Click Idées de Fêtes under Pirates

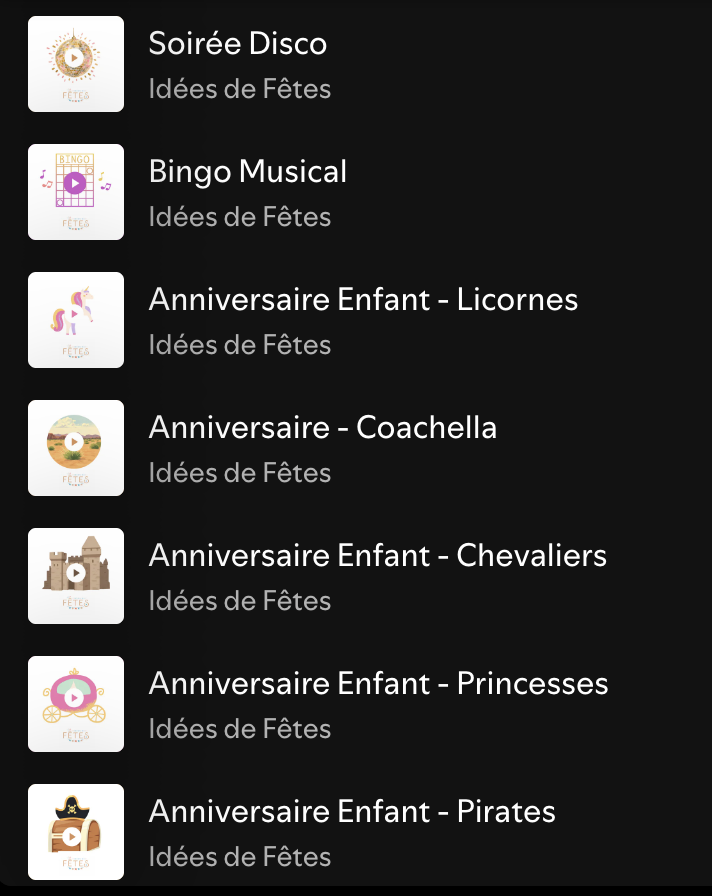coord(240,857)
